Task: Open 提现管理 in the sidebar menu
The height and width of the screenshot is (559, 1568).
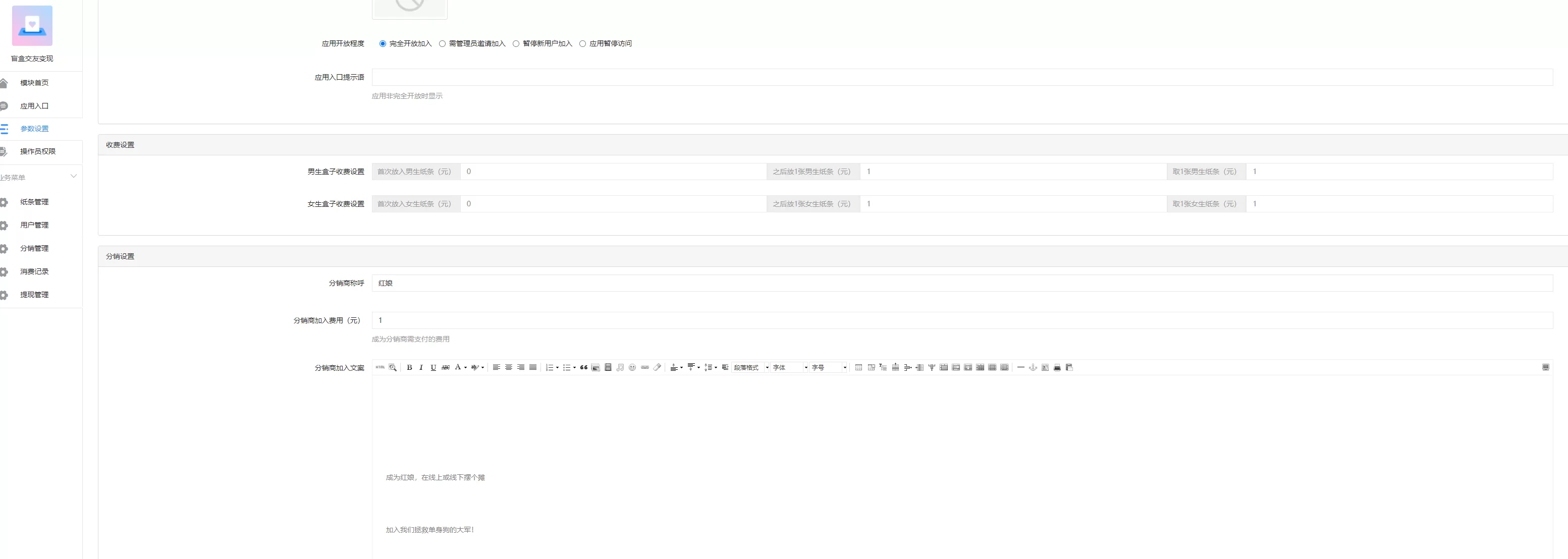Action: pos(34,295)
